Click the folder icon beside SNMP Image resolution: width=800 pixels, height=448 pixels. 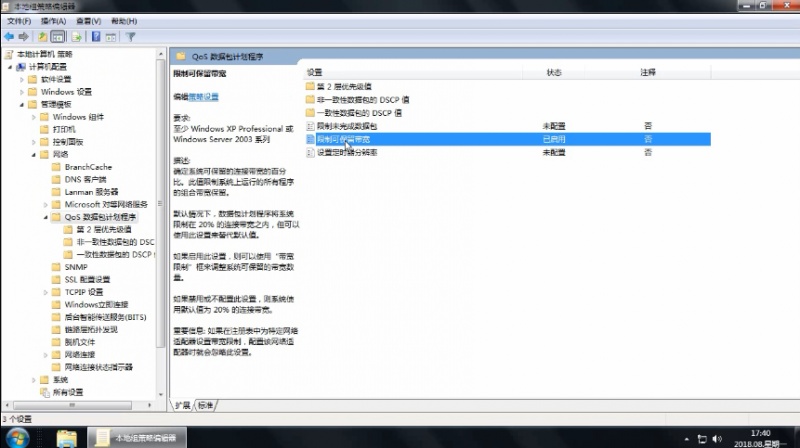pyautogui.click(x=56, y=267)
